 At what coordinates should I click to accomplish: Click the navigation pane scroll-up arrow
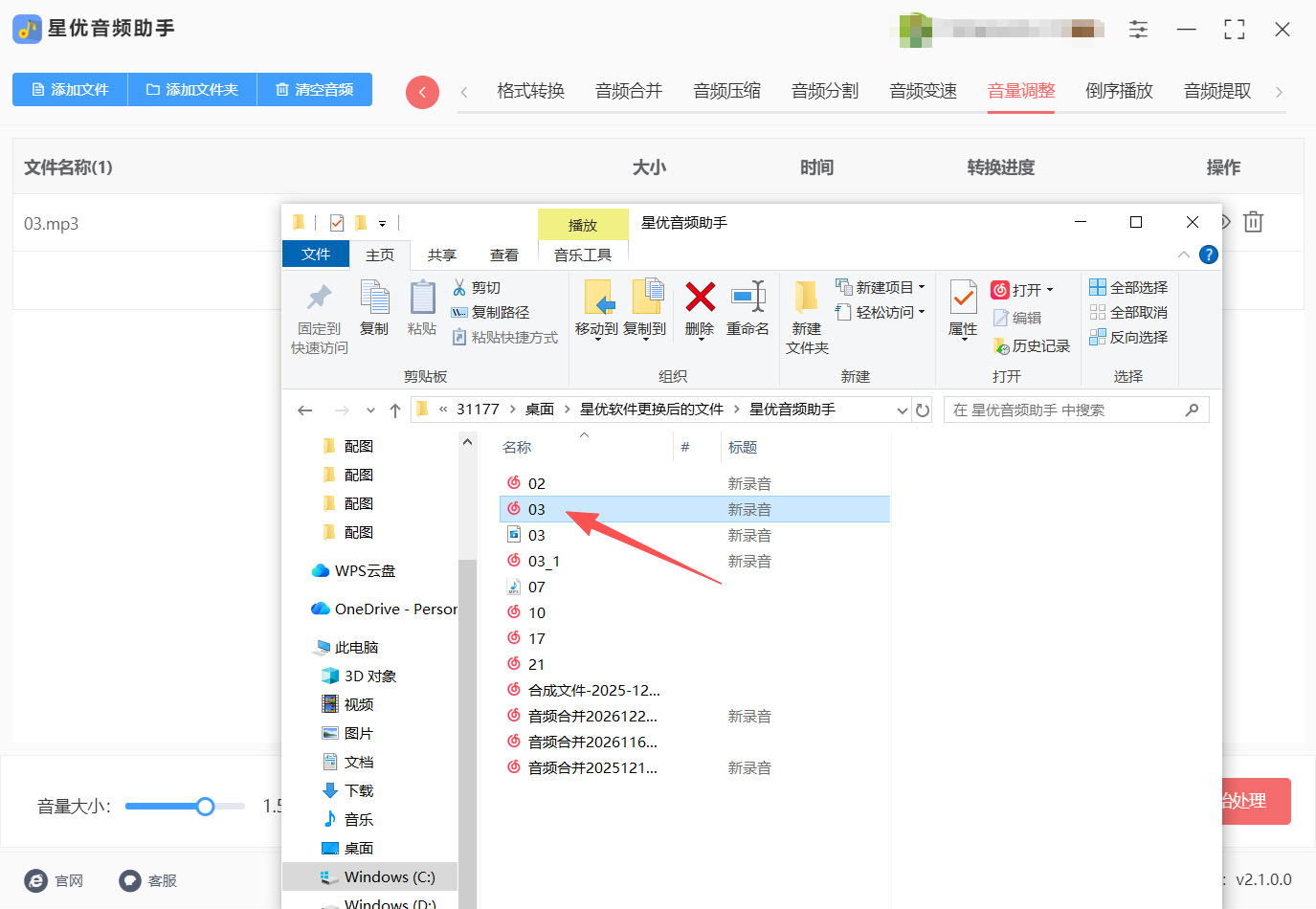click(x=467, y=442)
